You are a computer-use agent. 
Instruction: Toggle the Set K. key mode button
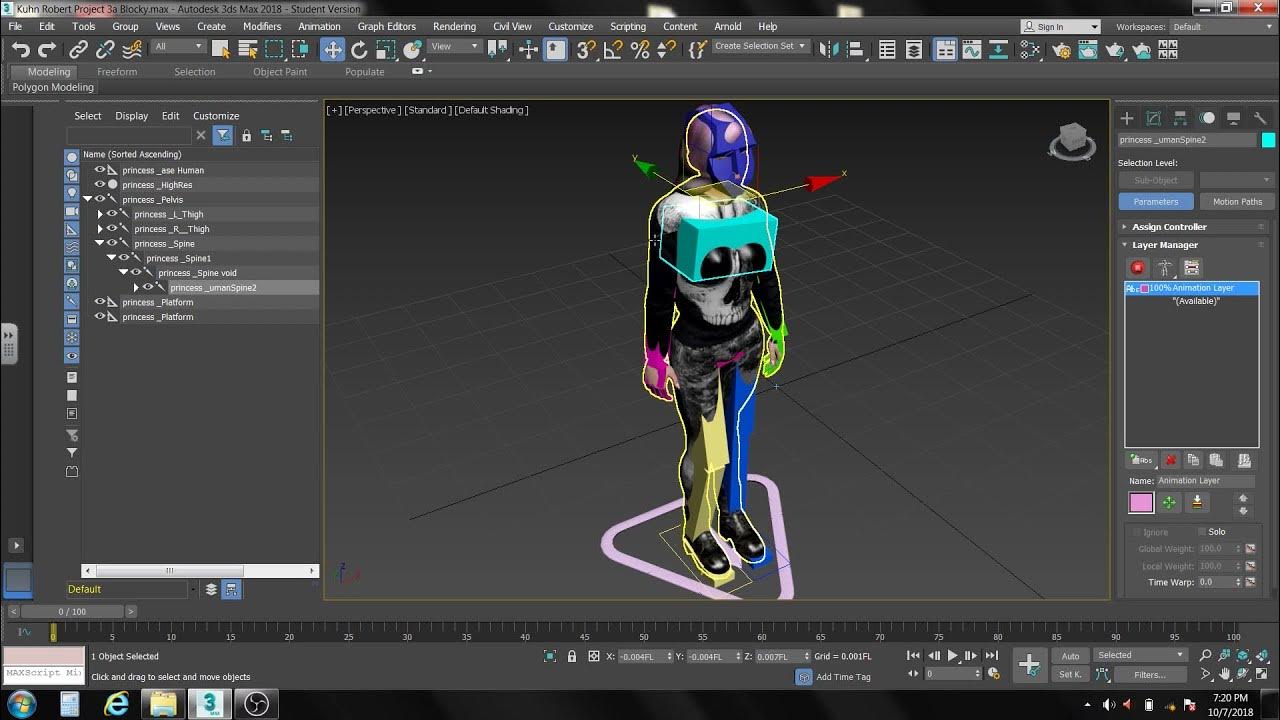tap(1070, 674)
